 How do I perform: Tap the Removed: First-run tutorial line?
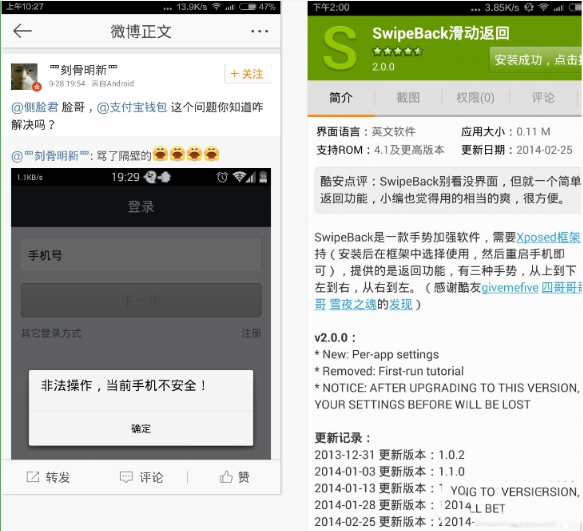coord(389,371)
